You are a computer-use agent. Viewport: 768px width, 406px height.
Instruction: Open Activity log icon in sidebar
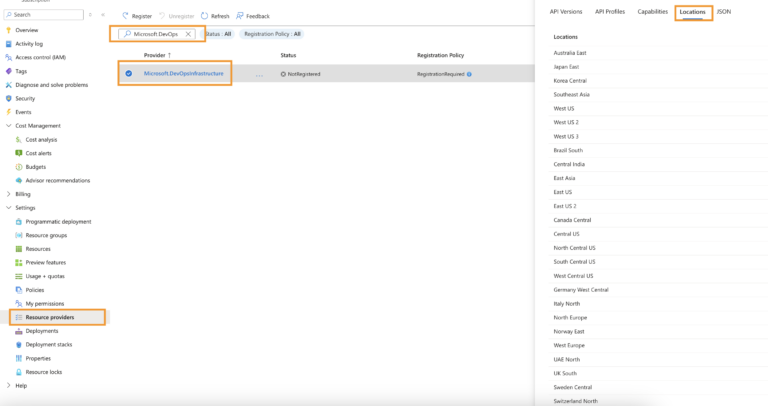(8, 44)
